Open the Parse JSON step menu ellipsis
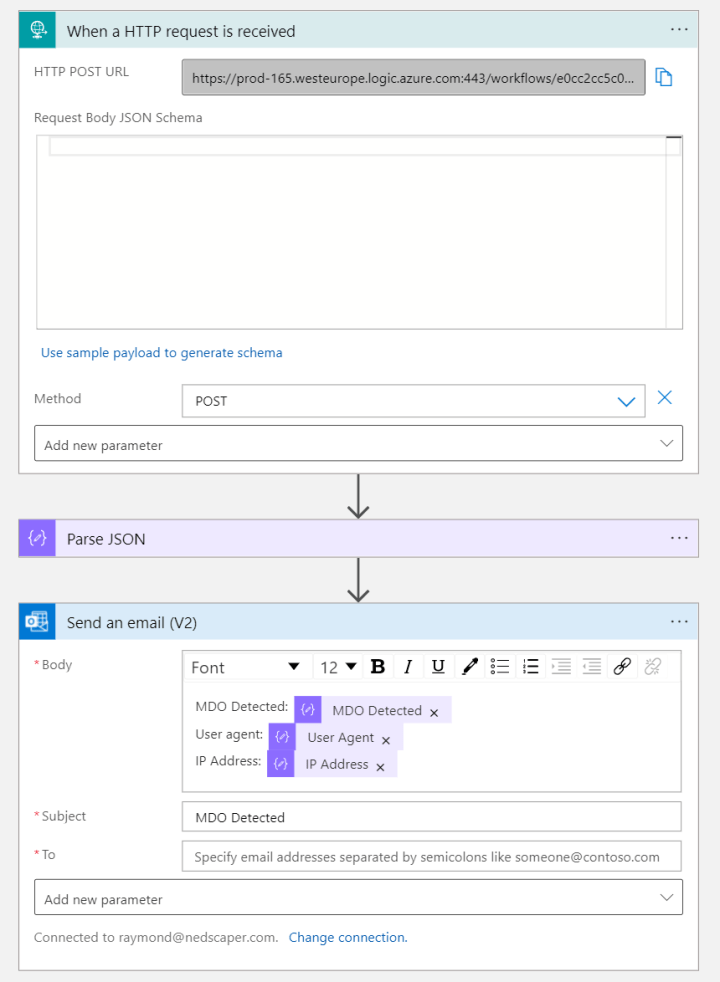The width and height of the screenshot is (720, 982). (679, 538)
